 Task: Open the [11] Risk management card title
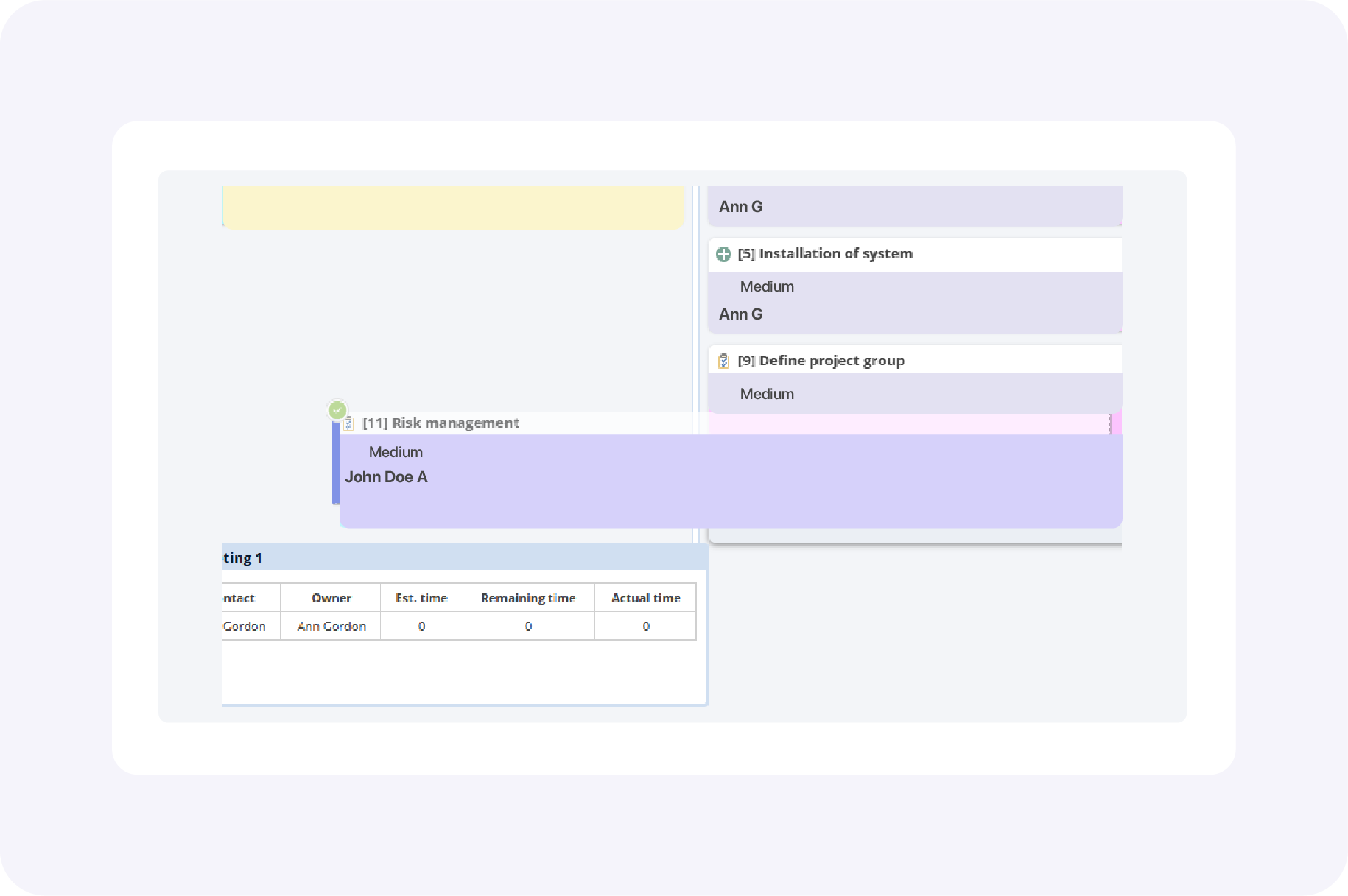[x=440, y=423]
